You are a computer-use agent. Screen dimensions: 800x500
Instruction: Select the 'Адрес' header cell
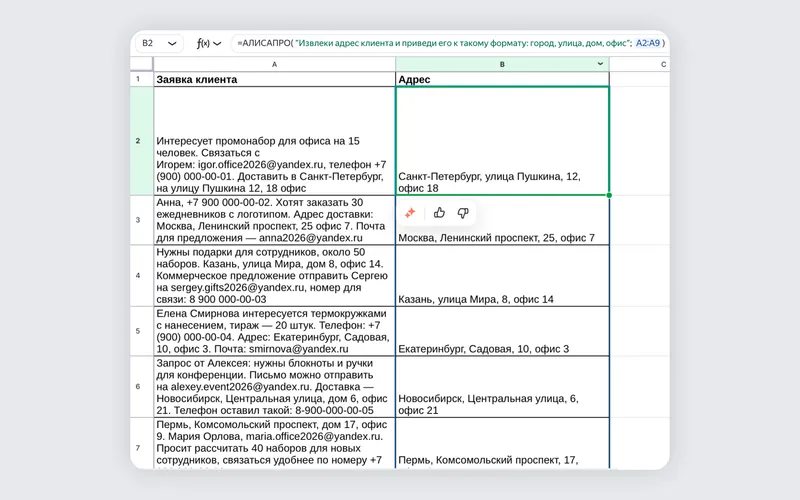coord(502,79)
